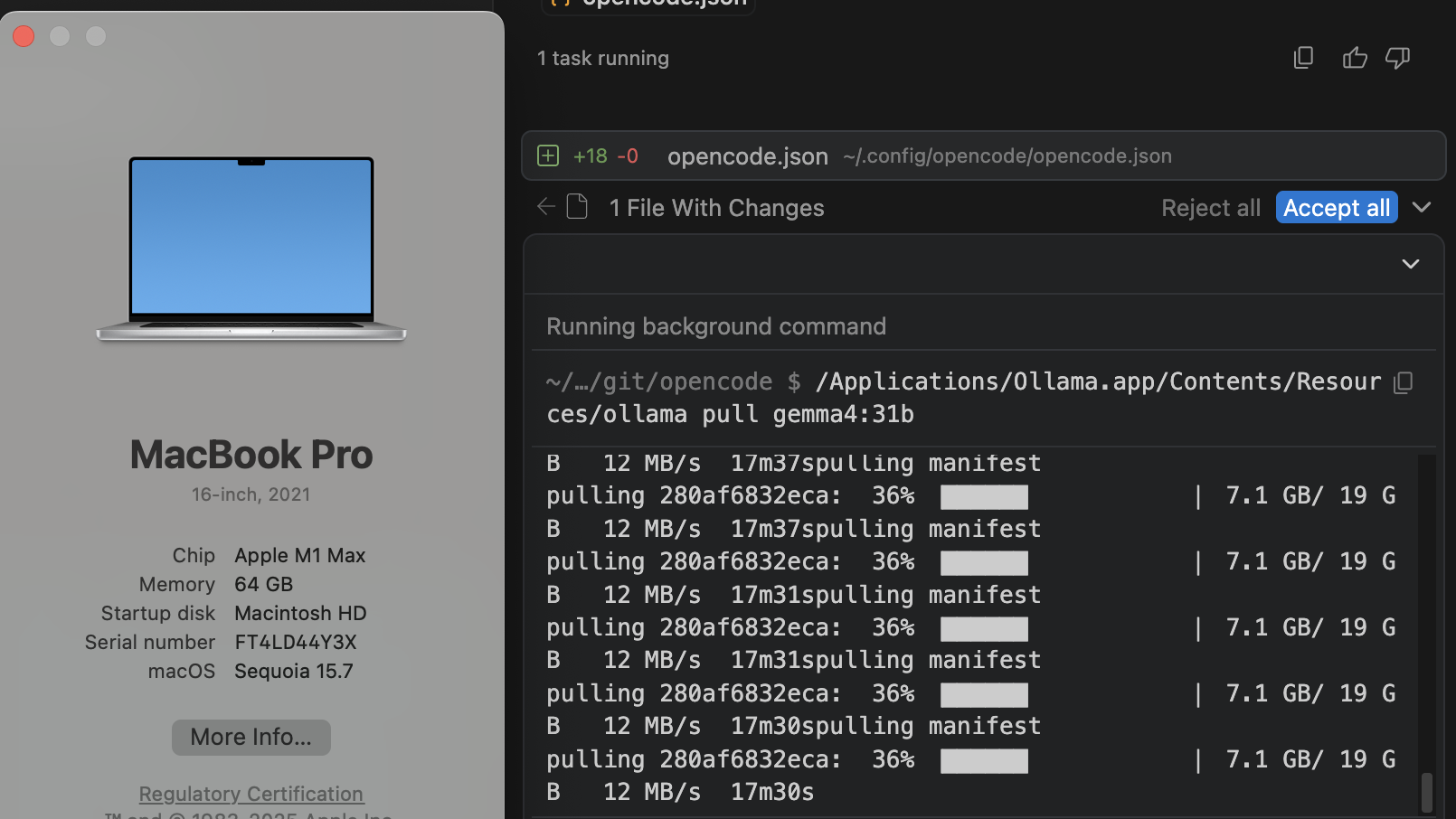
Task: Click the 'MacBook Pro' title text
Action: coord(251,455)
